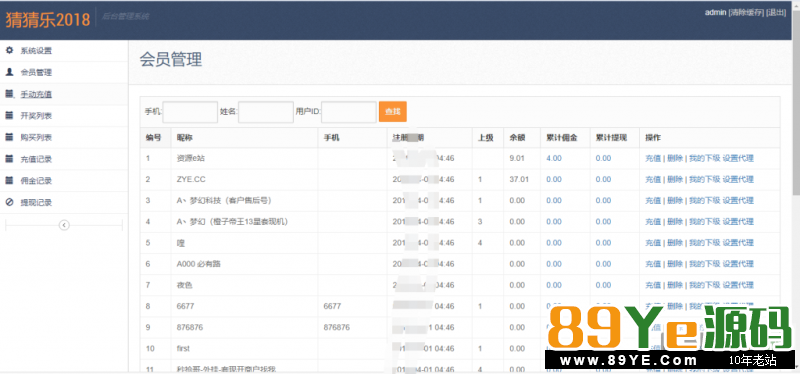The width and height of the screenshot is (800, 374).
Task: Click the vertical page scrollbar
Action: 796,187
